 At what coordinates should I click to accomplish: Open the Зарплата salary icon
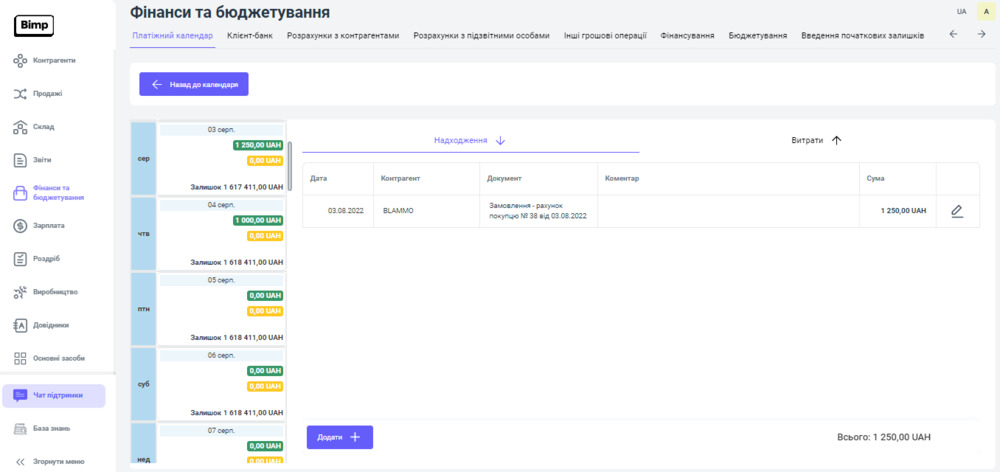20,226
